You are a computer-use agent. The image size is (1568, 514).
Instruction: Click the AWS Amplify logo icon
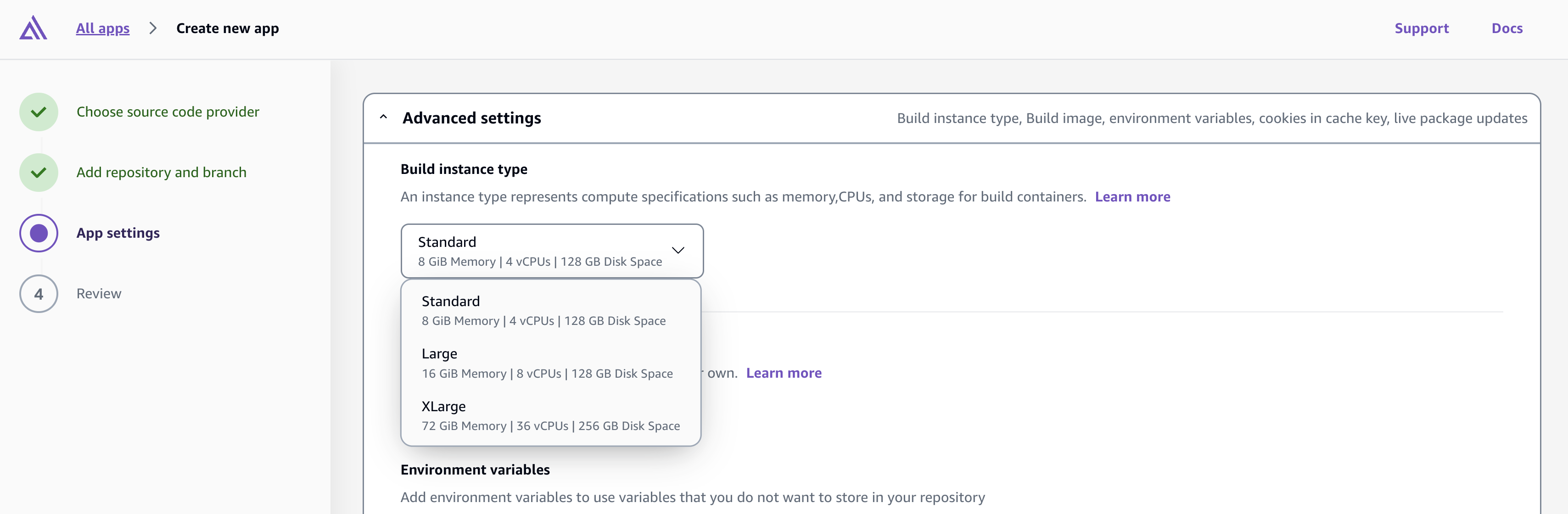pyautogui.click(x=34, y=28)
